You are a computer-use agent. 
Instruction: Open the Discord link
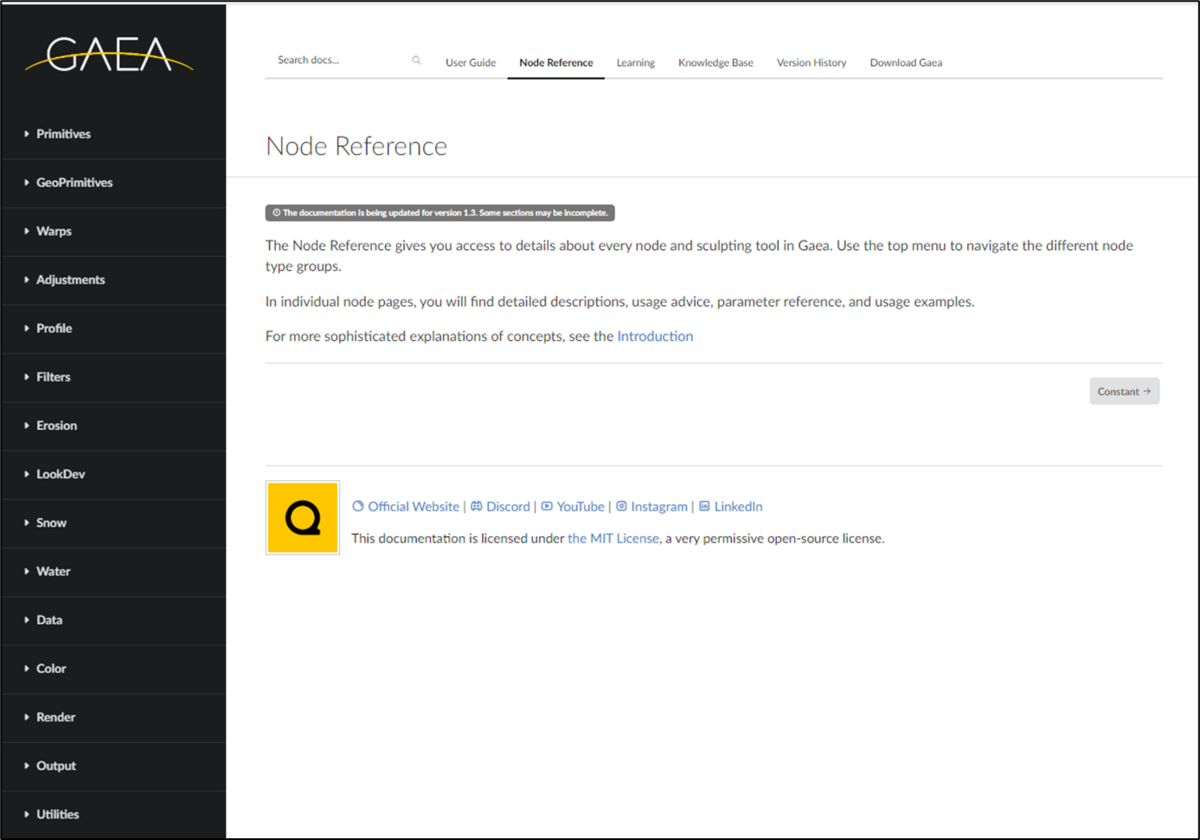click(x=500, y=507)
